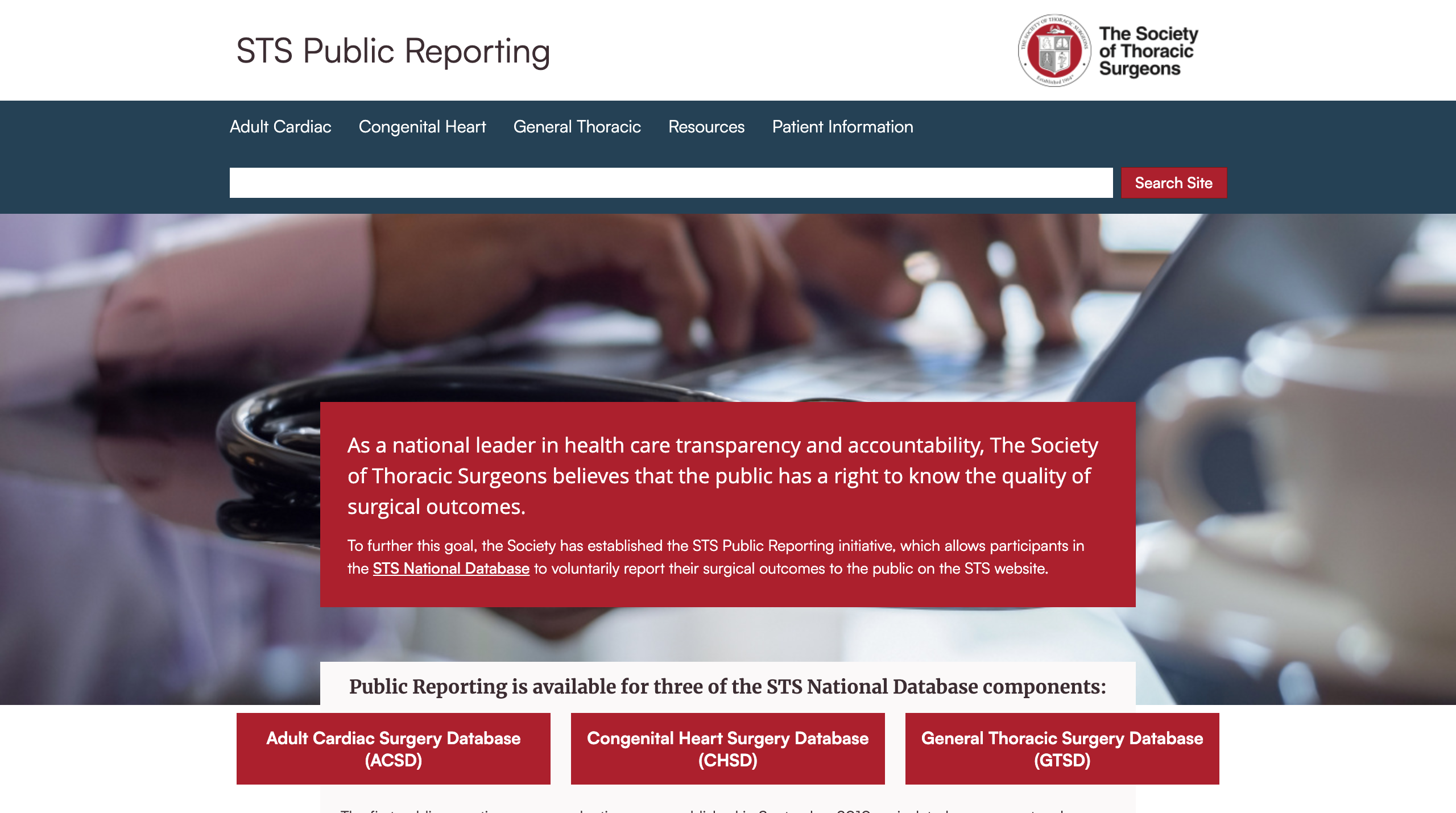Follow the STS National Database link
This screenshot has height=813, width=1456.
[451, 568]
